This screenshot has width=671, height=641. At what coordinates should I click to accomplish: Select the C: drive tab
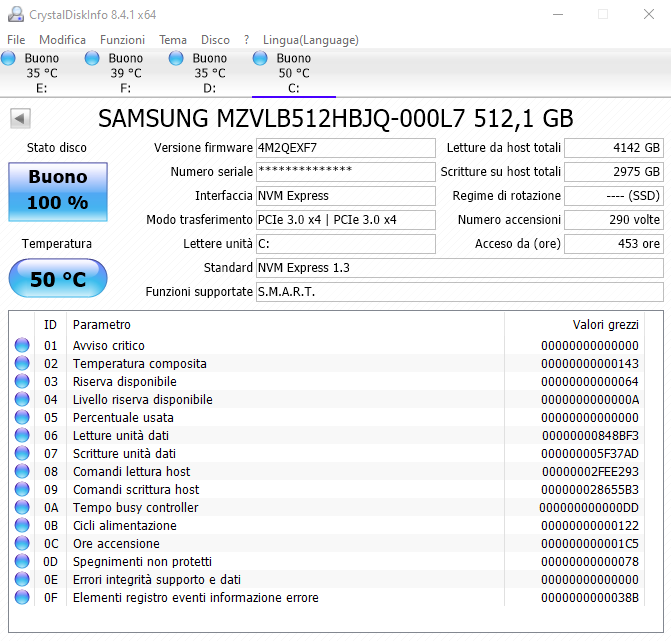pos(294,73)
